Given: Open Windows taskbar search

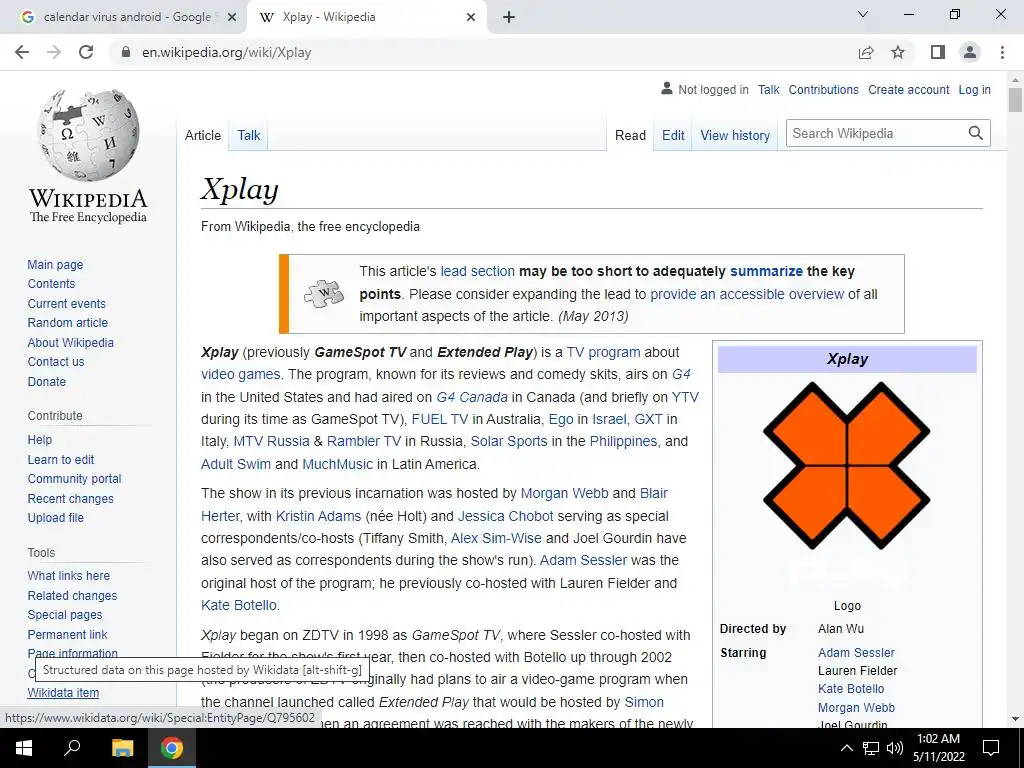Looking at the screenshot, I should [x=72, y=748].
